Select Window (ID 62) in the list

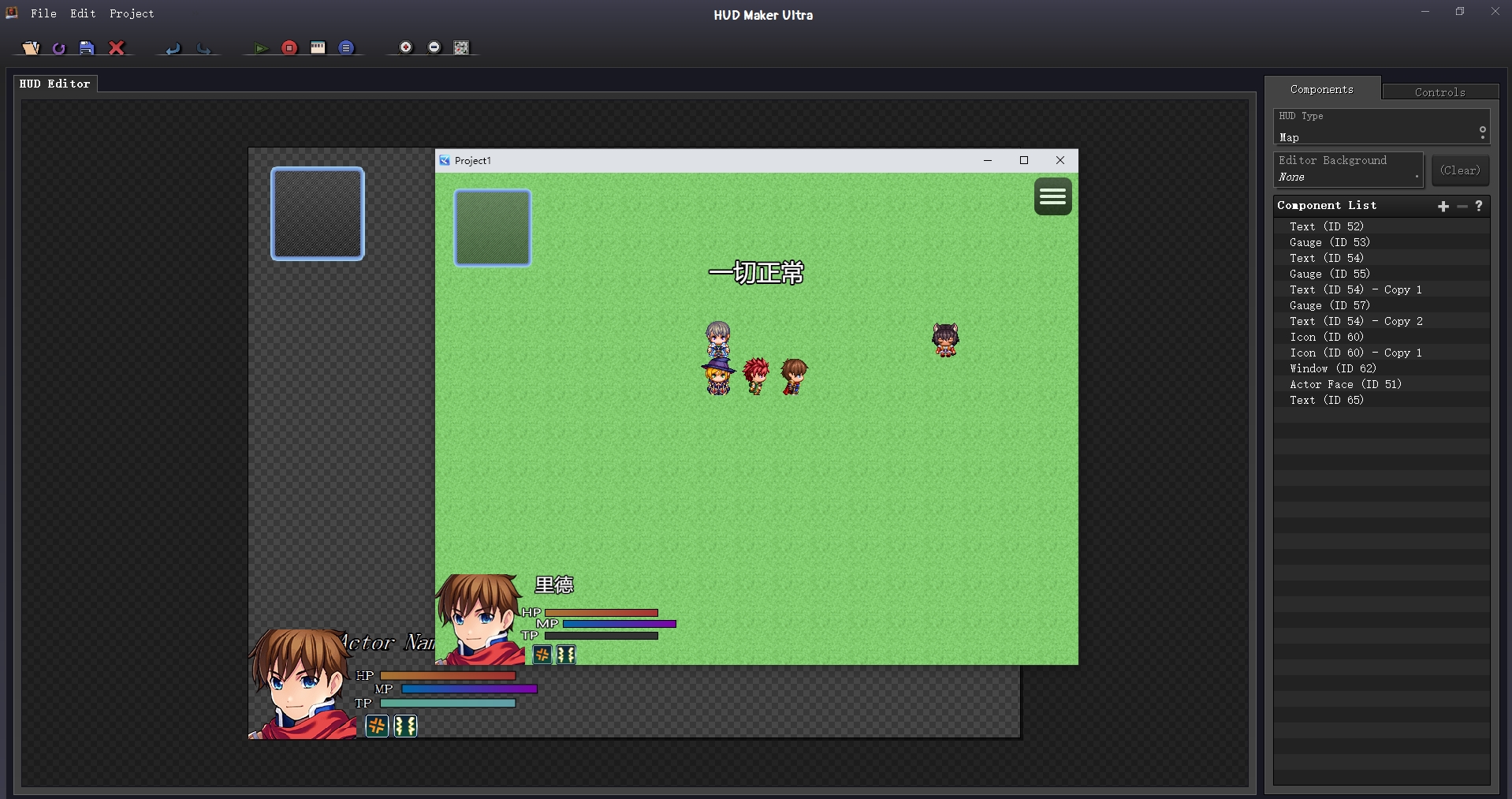click(1381, 368)
